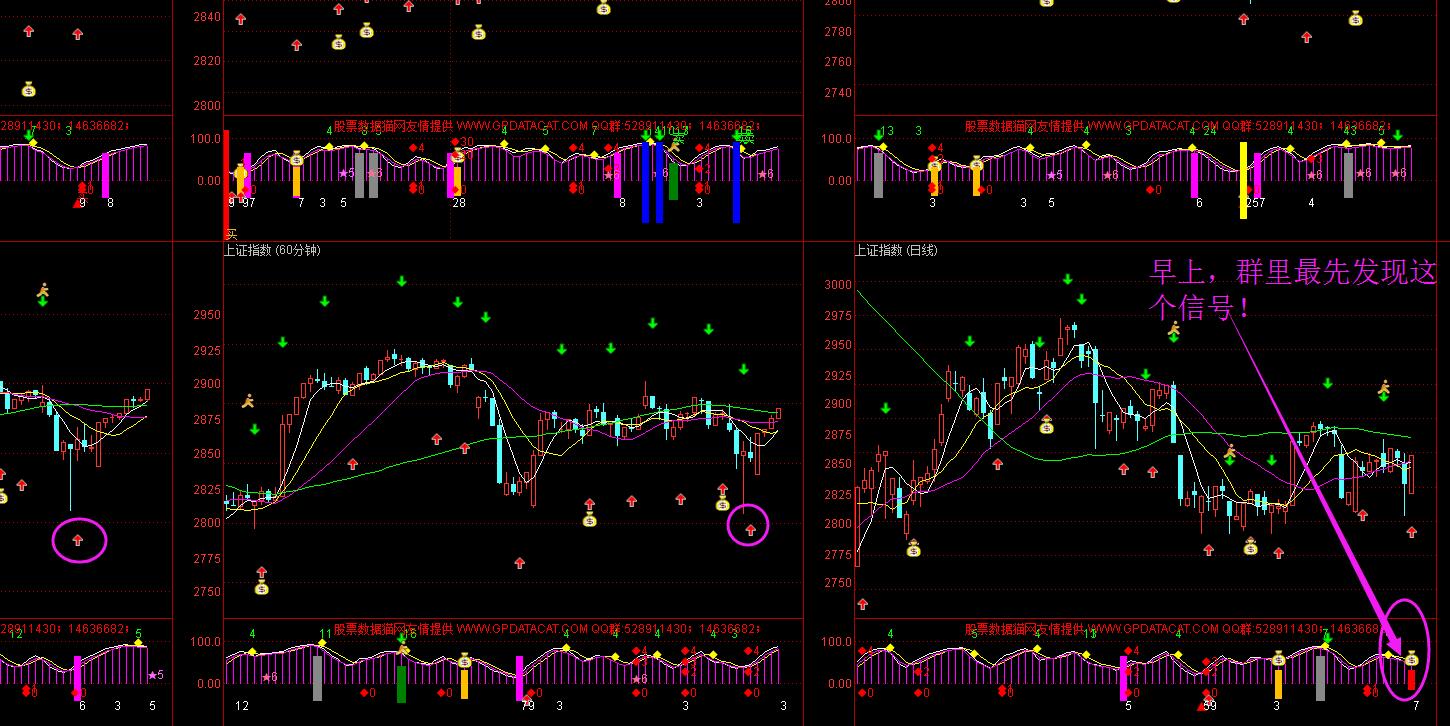Image resolution: width=1450 pixels, height=726 pixels.
Task: Click the money bag in the 60-minute chart bottom indicator
Action: pyautogui.click(x=464, y=661)
